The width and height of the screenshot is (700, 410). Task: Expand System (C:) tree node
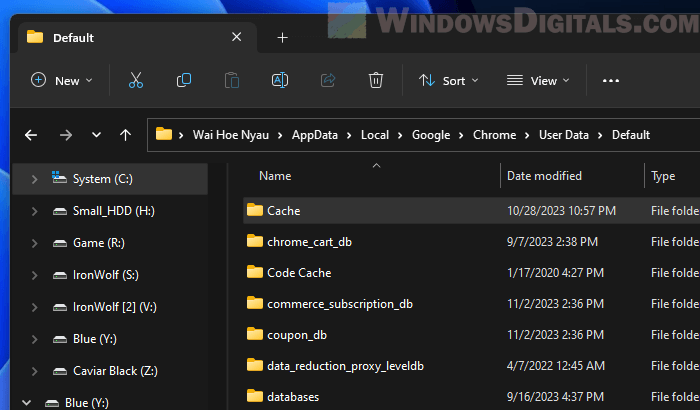(x=34, y=179)
